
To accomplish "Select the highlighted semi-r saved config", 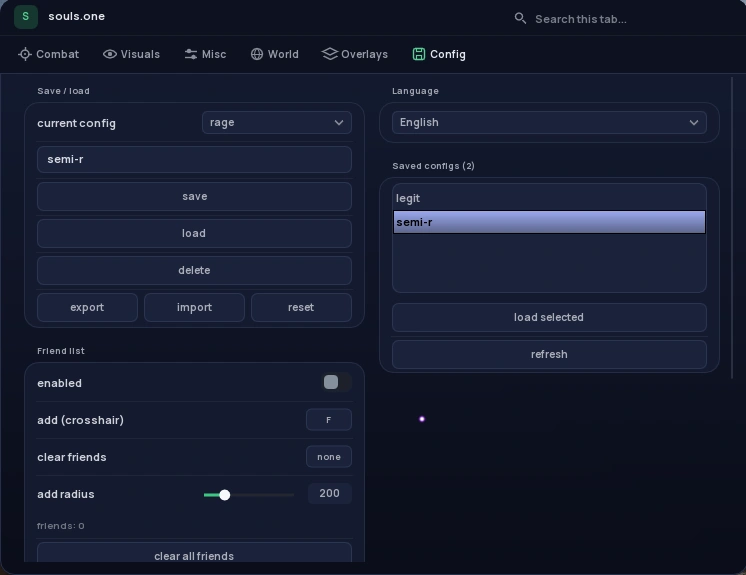I will click(550, 222).
